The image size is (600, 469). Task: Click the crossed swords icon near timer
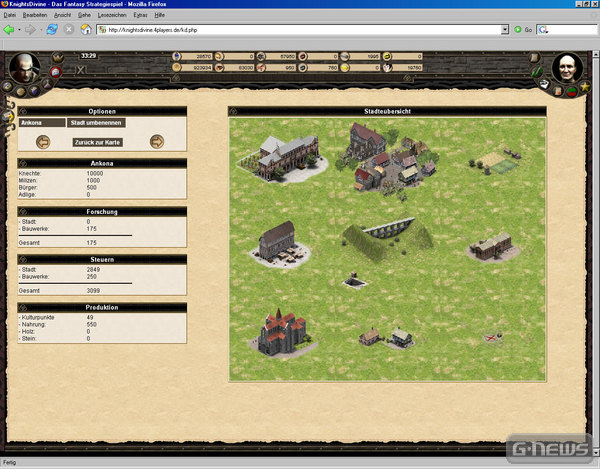pyautogui.click(x=80, y=70)
